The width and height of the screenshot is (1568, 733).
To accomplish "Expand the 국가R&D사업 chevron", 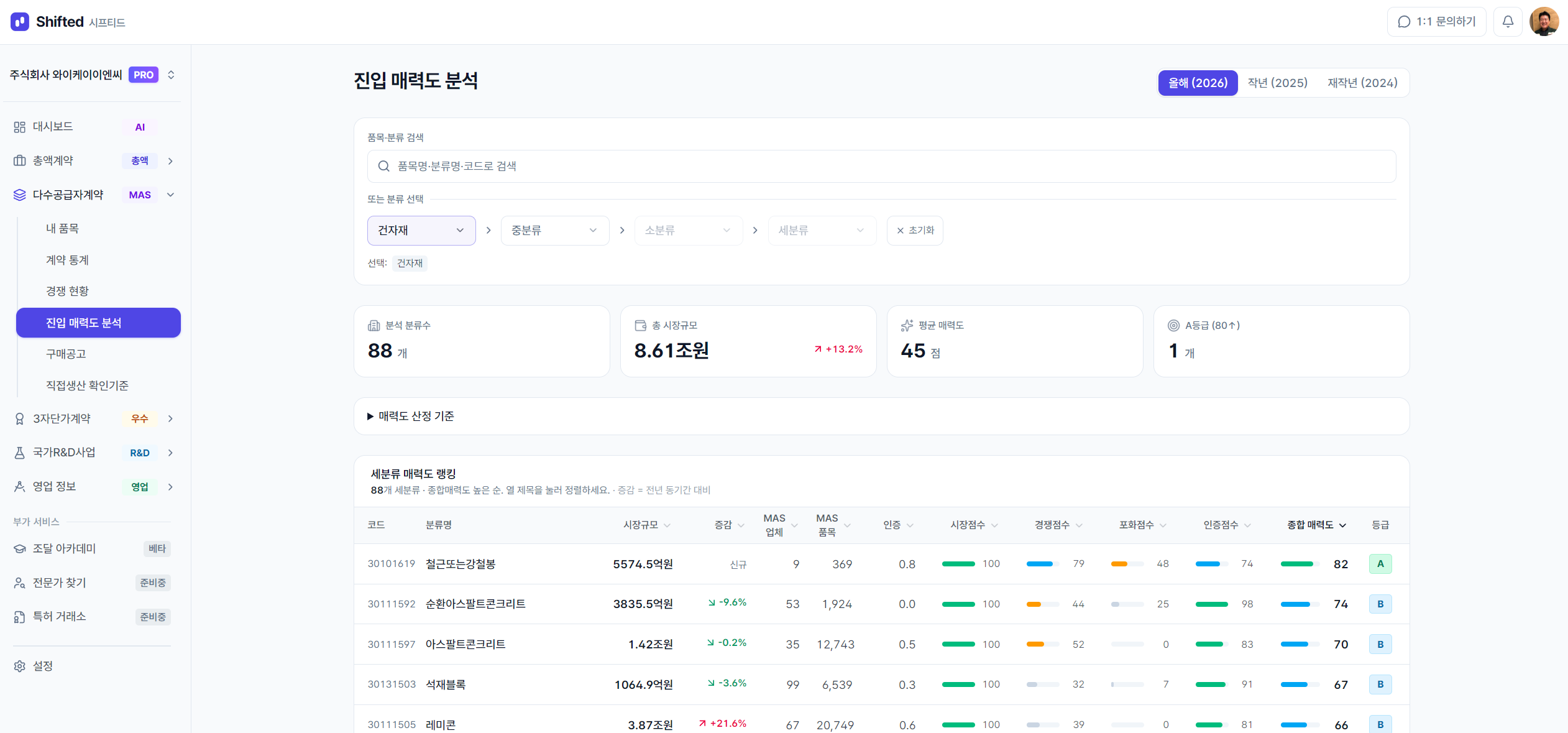I will click(x=170, y=453).
